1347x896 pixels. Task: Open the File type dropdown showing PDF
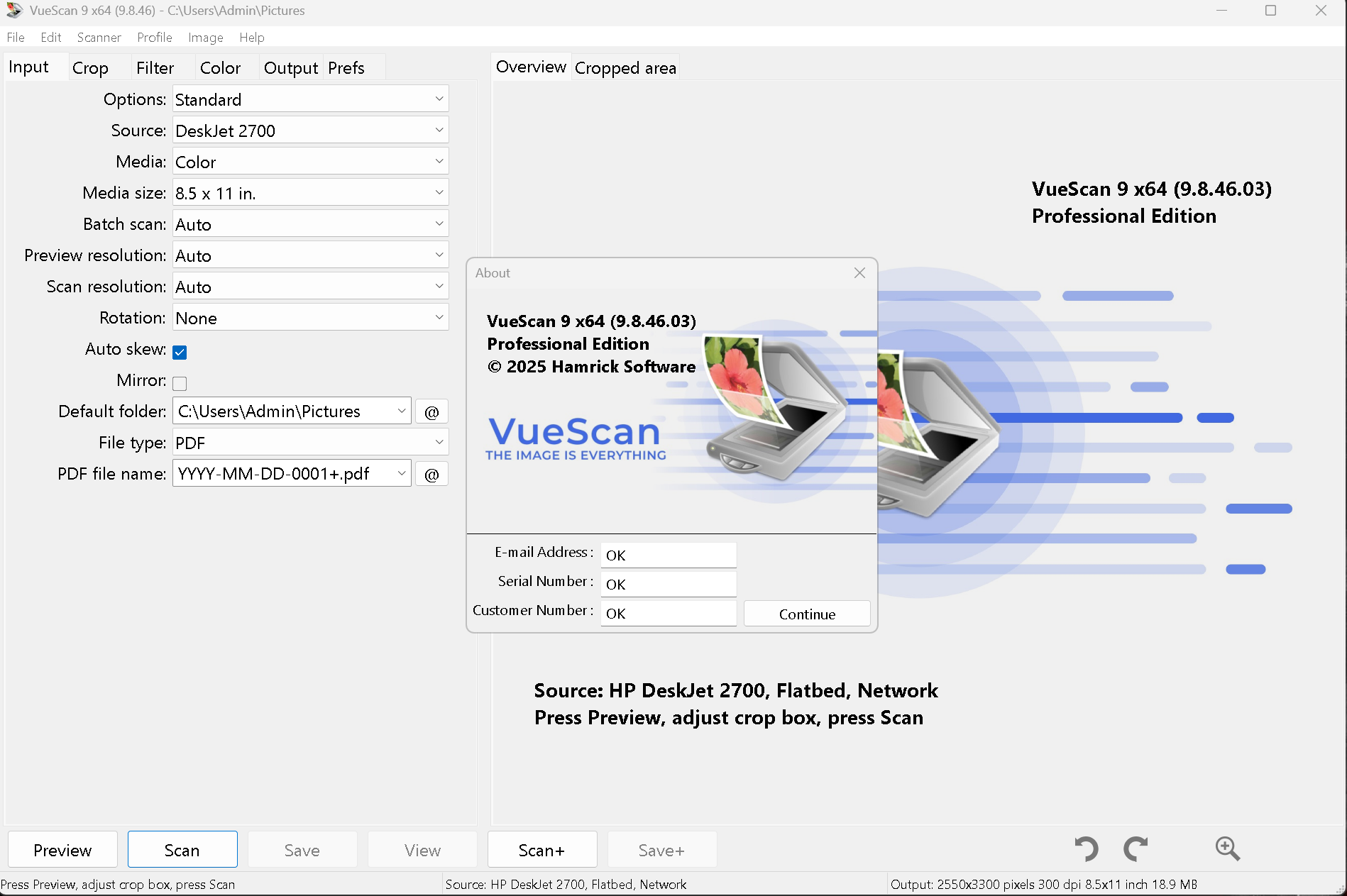[x=310, y=443]
